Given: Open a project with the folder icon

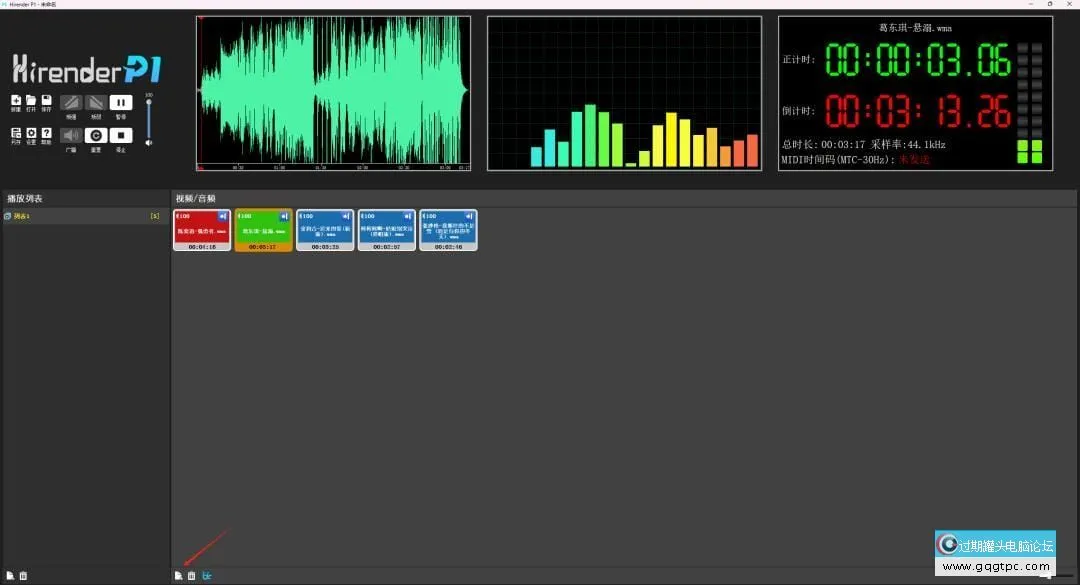Looking at the screenshot, I should click(31, 101).
